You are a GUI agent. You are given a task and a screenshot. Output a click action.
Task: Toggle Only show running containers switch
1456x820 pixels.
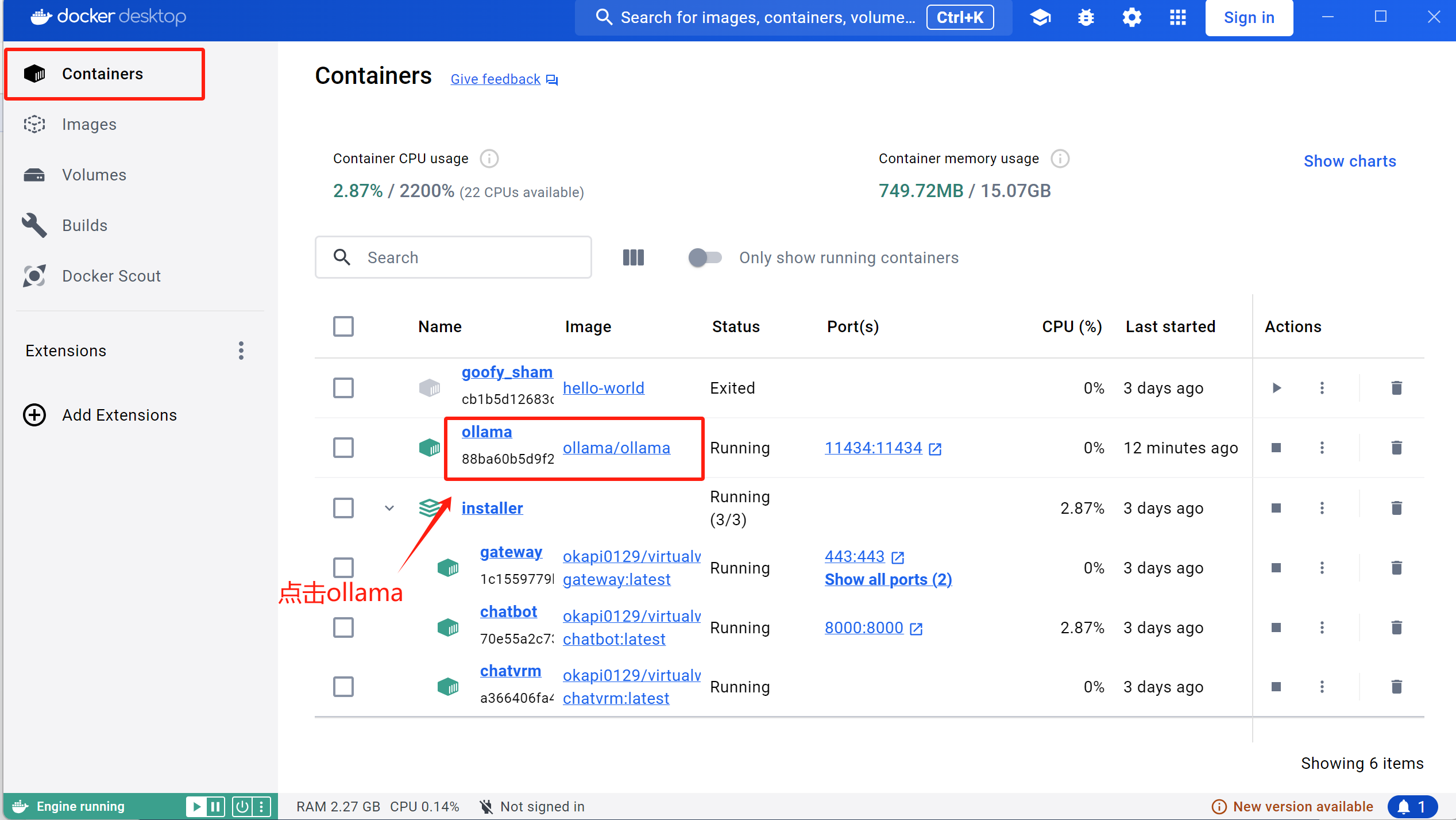point(705,257)
